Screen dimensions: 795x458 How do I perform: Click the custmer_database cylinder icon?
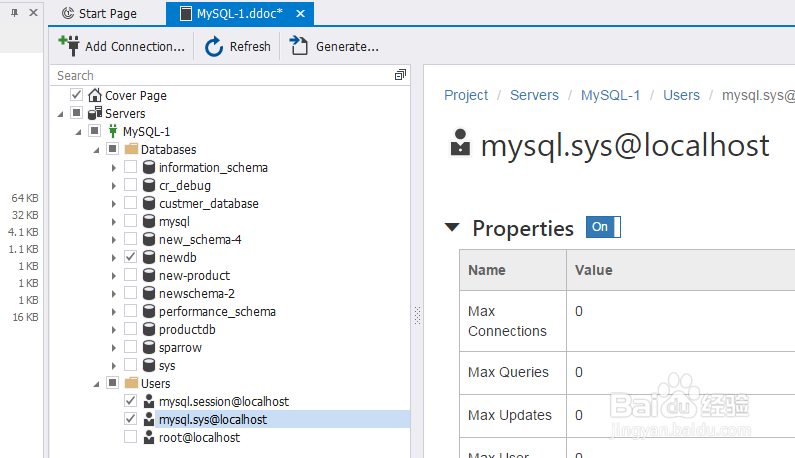click(x=149, y=203)
